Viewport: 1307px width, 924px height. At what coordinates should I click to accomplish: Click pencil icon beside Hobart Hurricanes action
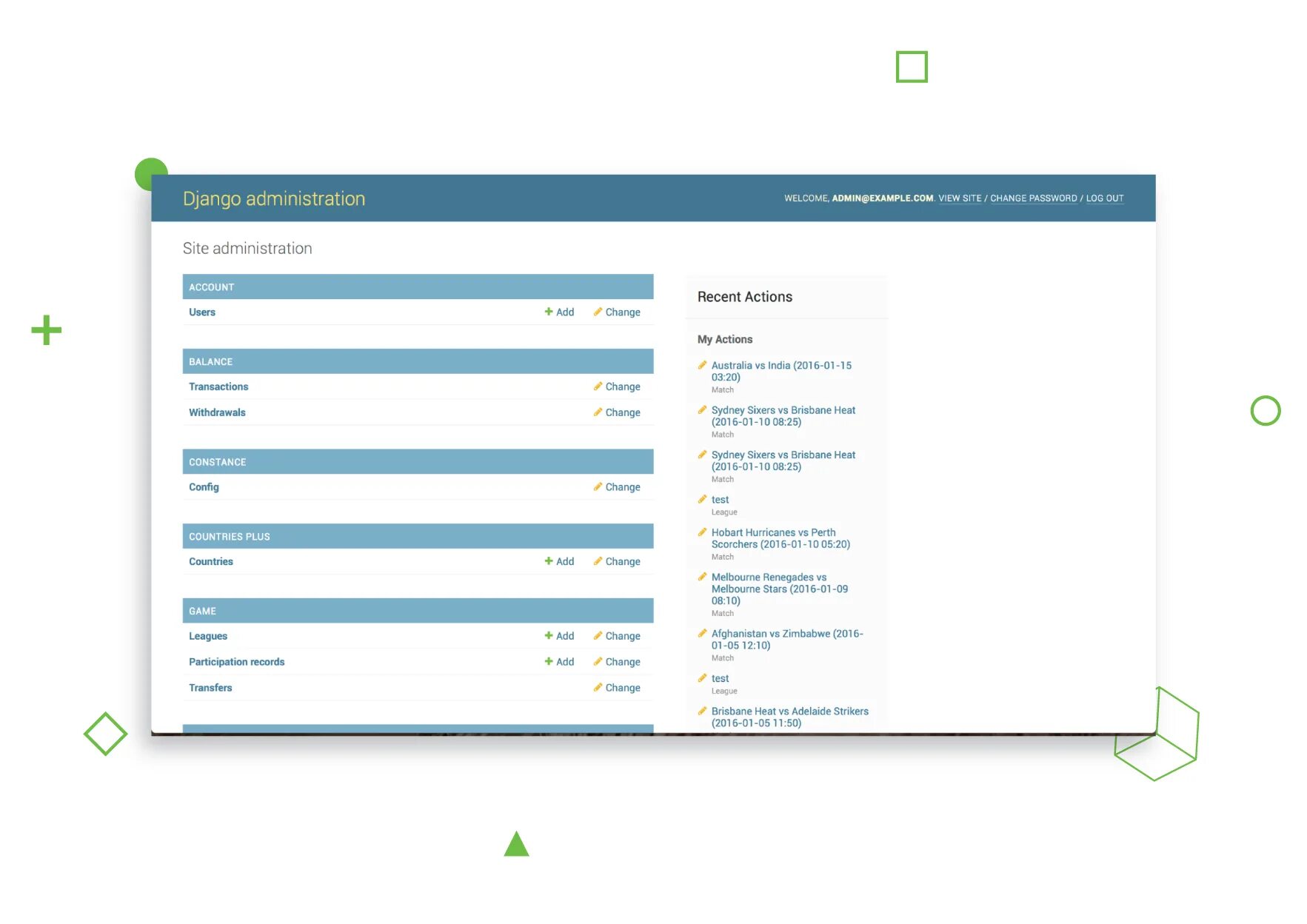(x=702, y=532)
